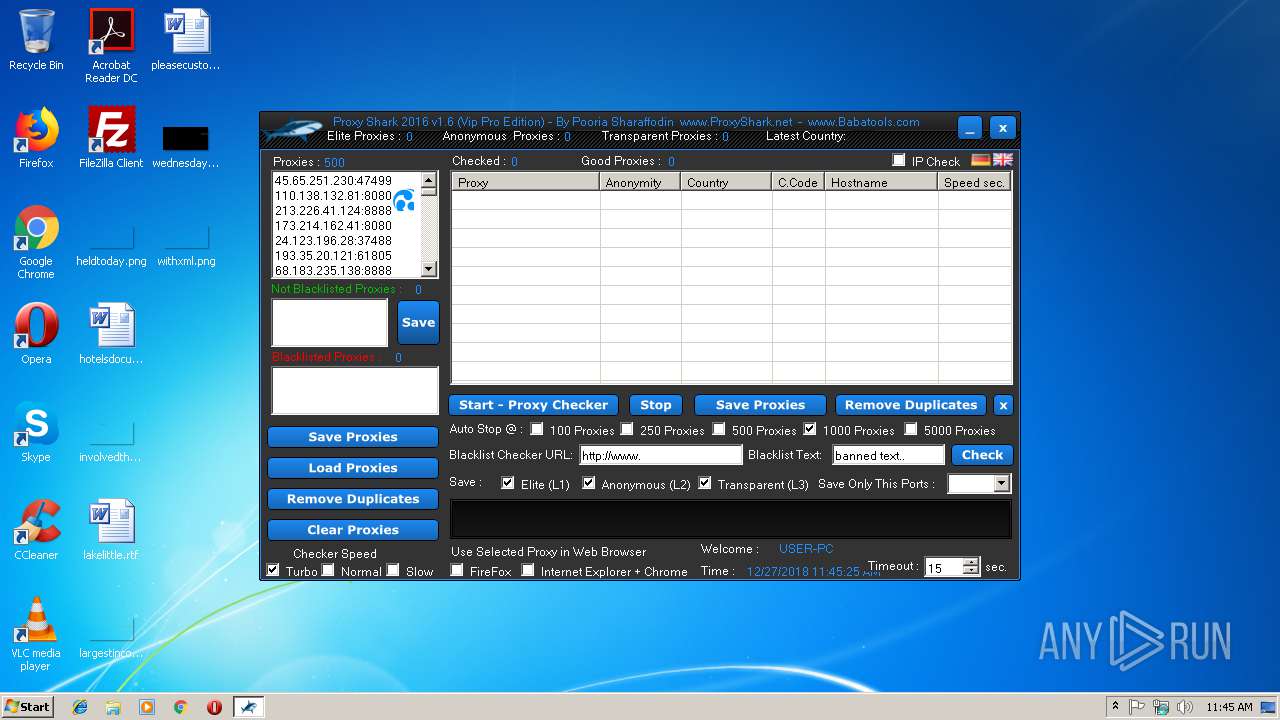Sort results by C.Code column header
Image resolution: width=1280 pixels, height=720 pixels.
tap(798, 182)
